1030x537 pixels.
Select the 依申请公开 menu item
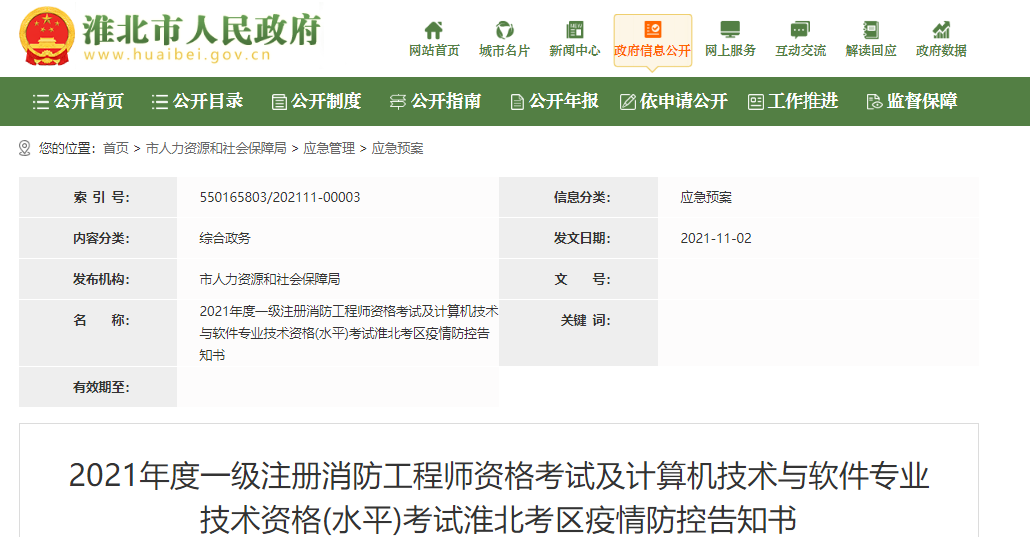[x=674, y=101]
